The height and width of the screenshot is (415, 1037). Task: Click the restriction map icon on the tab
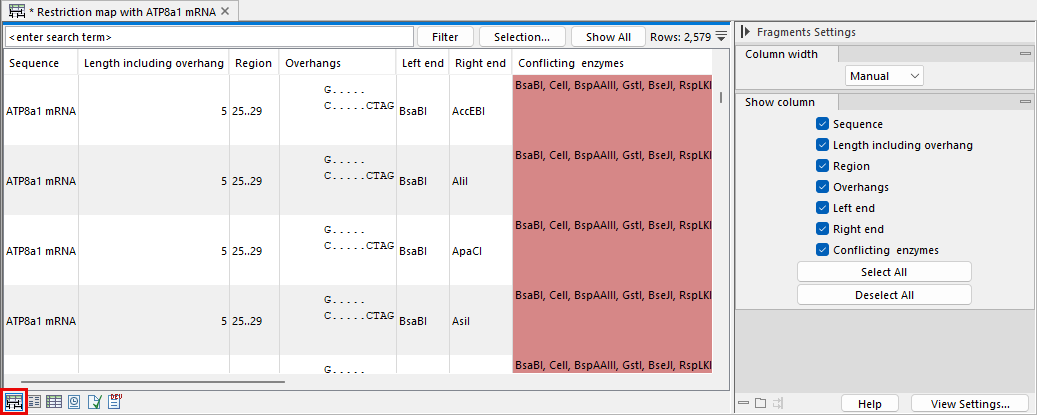click(x=17, y=11)
